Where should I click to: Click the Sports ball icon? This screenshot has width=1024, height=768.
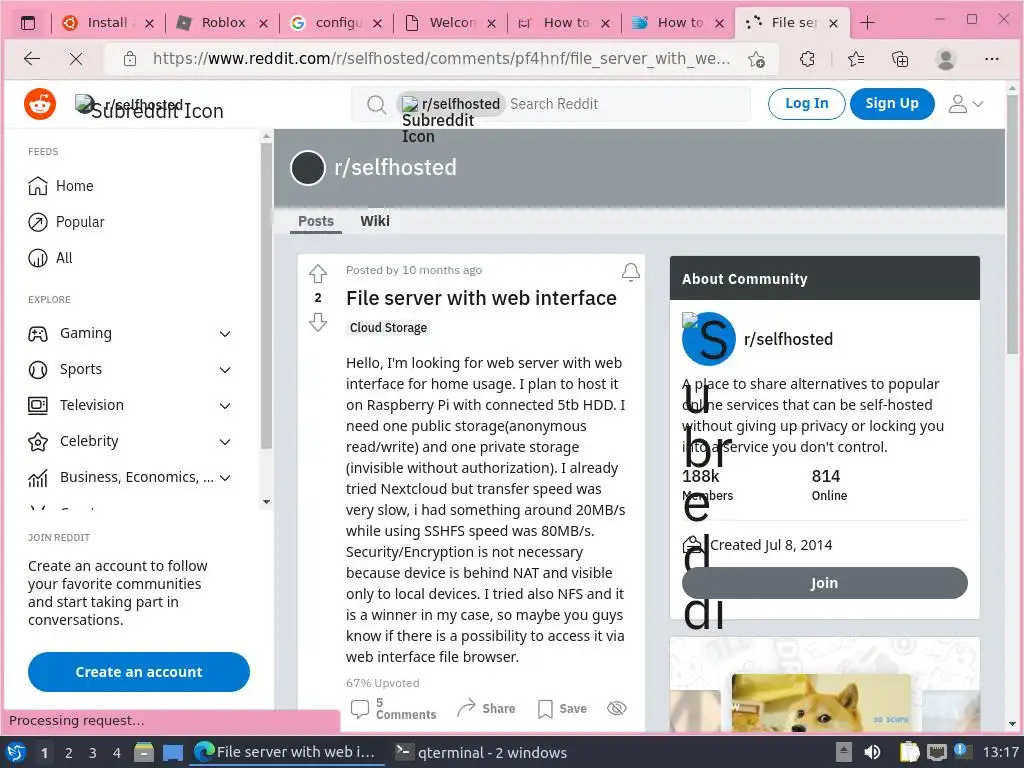[38, 370]
